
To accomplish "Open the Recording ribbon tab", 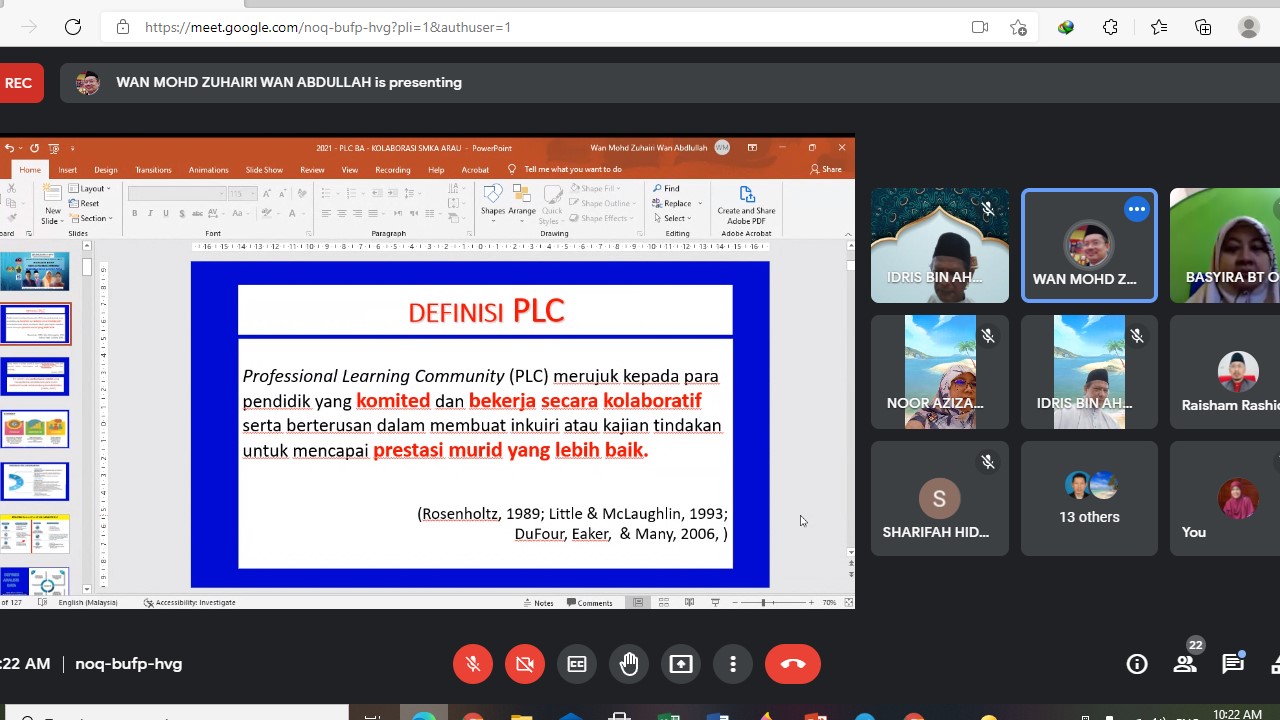I will pos(393,170).
